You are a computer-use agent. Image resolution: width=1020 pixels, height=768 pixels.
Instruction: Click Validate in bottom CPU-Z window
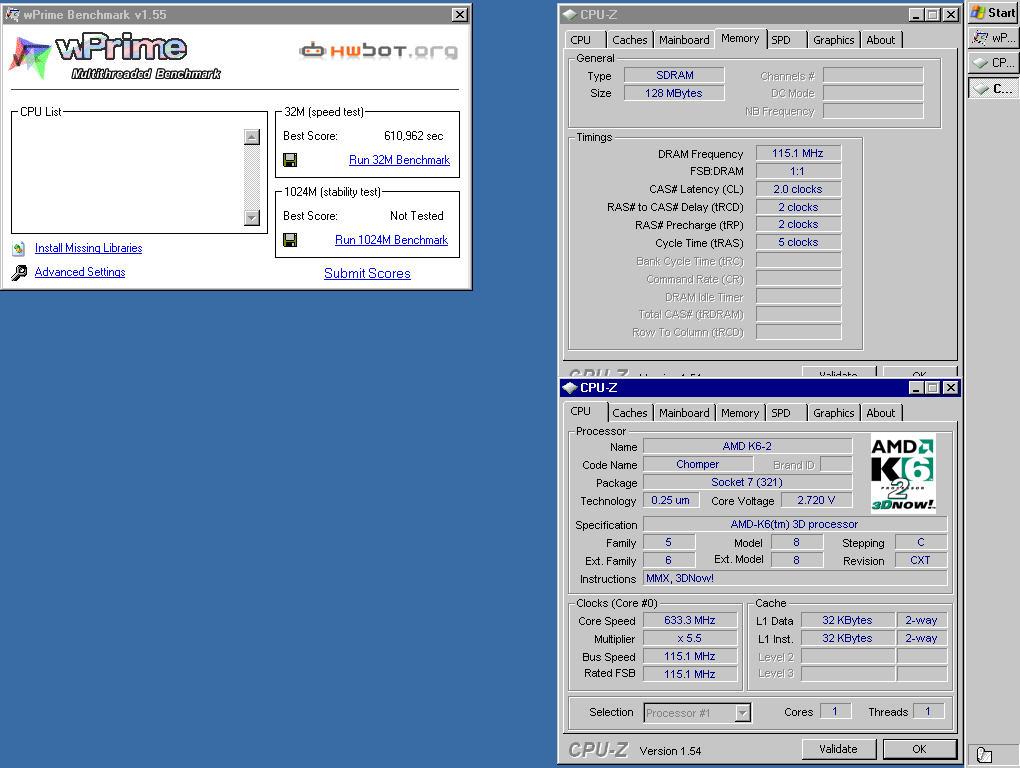click(x=839, y=749)
